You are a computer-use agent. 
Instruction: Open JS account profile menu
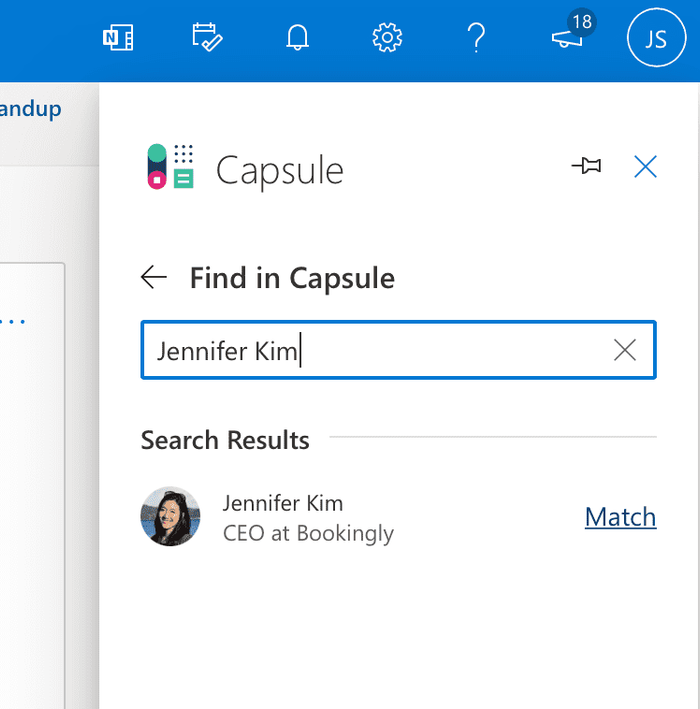pyautogui.click(x=656, y=38)
